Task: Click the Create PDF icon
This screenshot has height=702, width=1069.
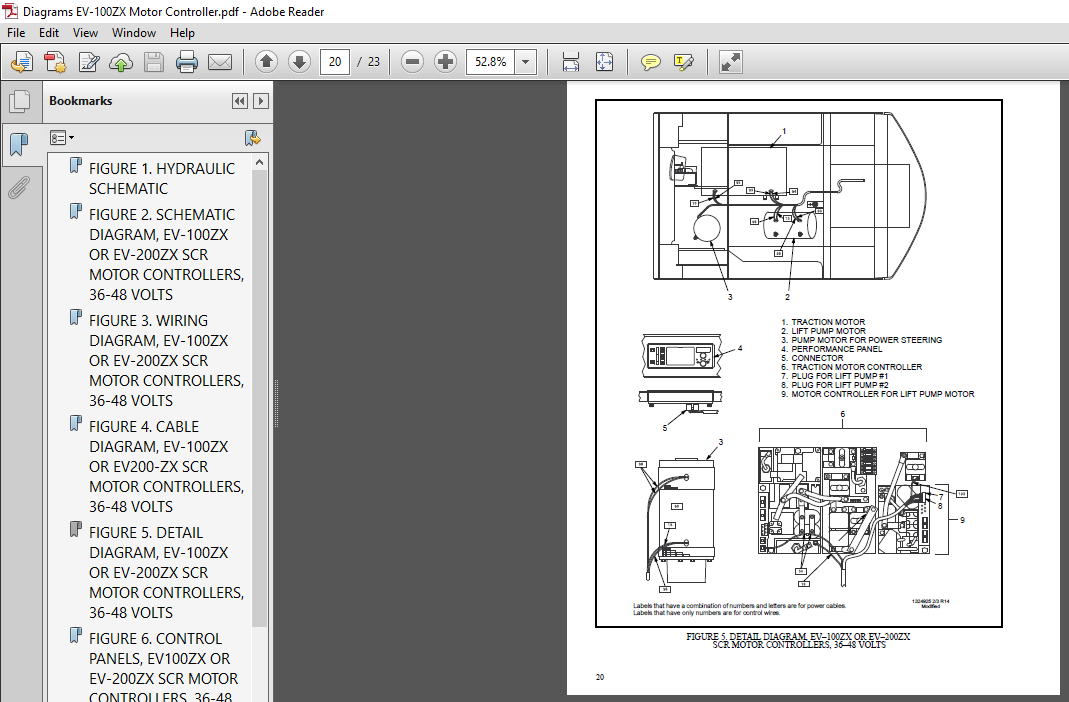Action: point(55,62)
